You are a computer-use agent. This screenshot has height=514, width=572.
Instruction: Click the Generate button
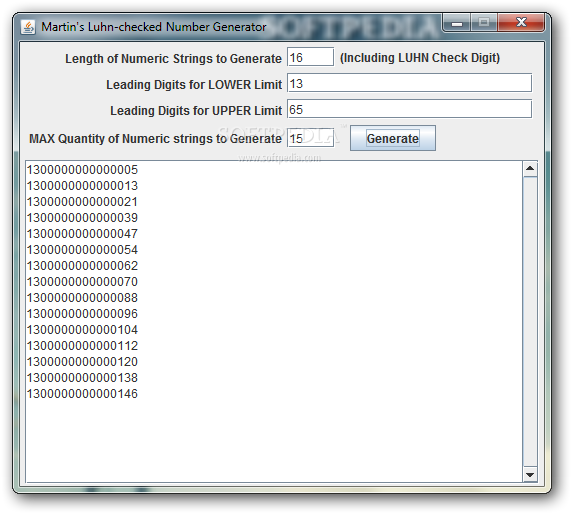point(393,138)
